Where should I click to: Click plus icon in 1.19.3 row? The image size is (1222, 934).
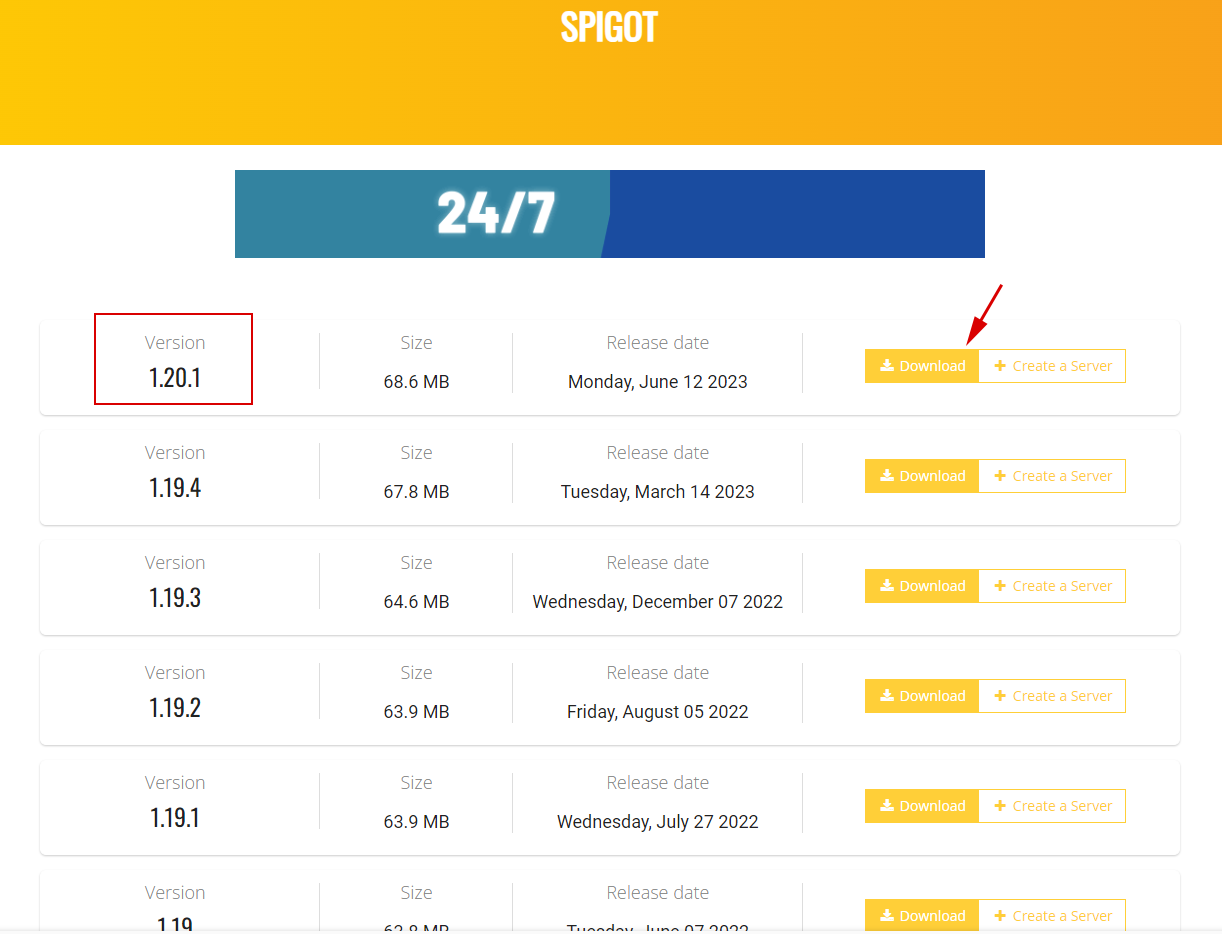1000,586
